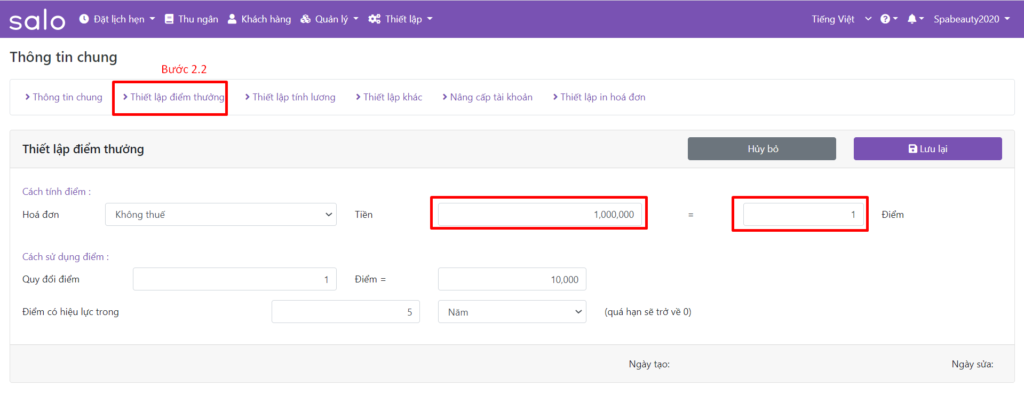
Task: Open the Nâng cấp tài khoản tab
Action: click(x=489, y=97)
